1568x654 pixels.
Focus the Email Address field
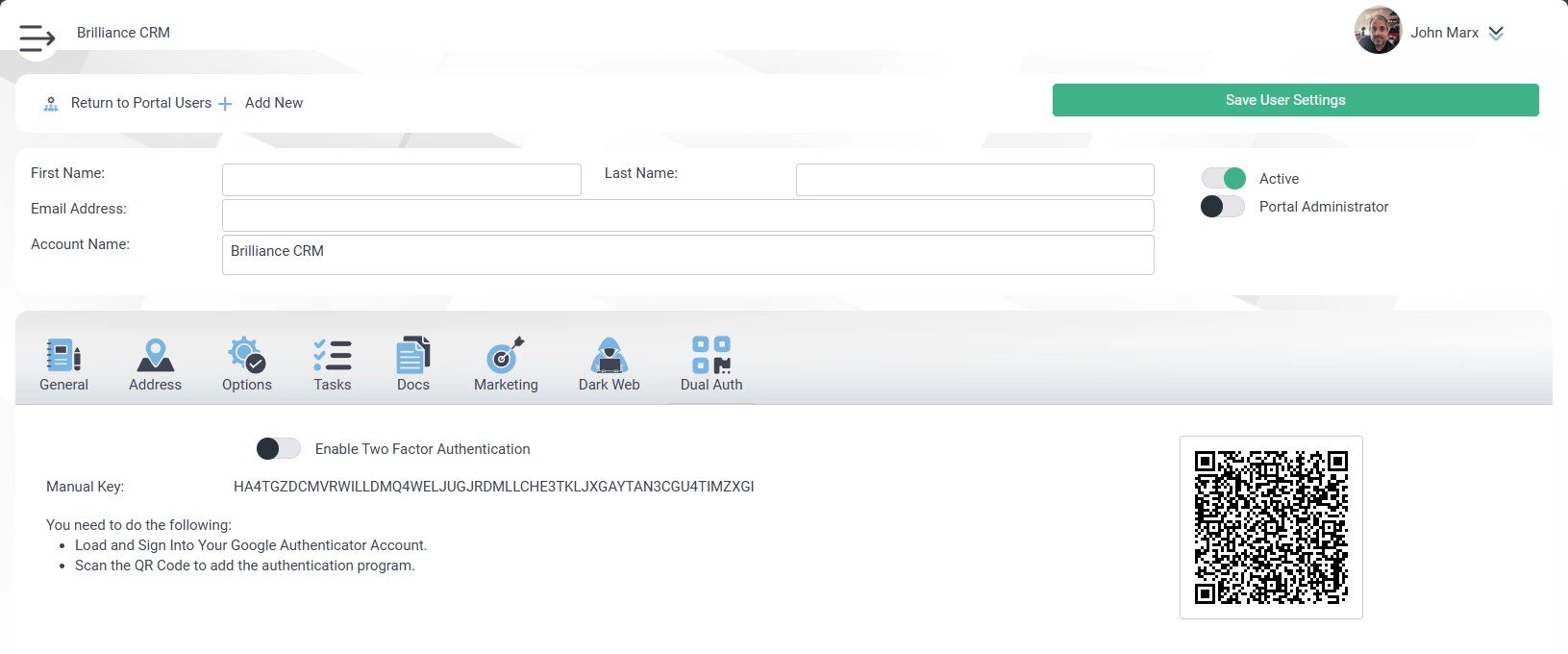click(x=687, y=215)
